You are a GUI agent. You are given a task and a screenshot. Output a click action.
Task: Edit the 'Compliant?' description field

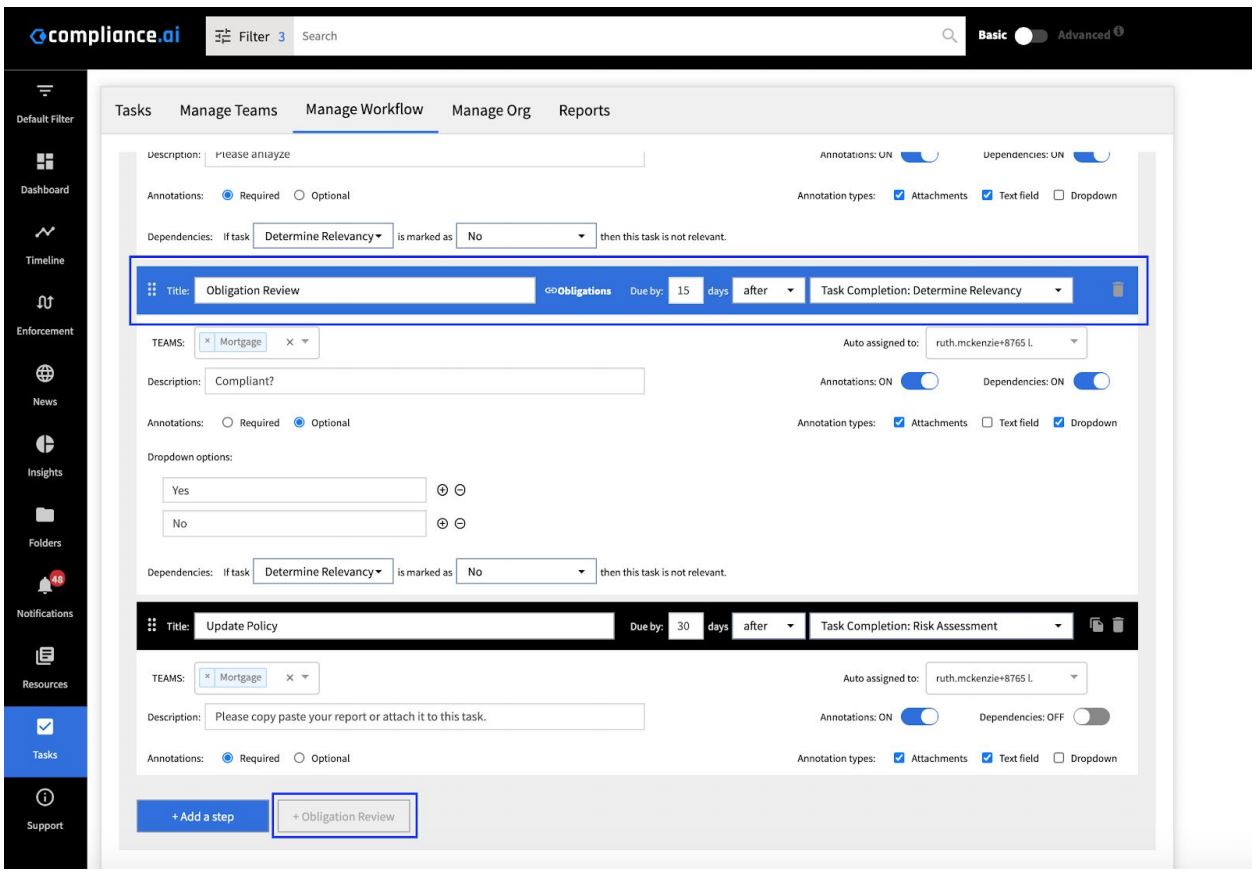[x=425, y=381]
